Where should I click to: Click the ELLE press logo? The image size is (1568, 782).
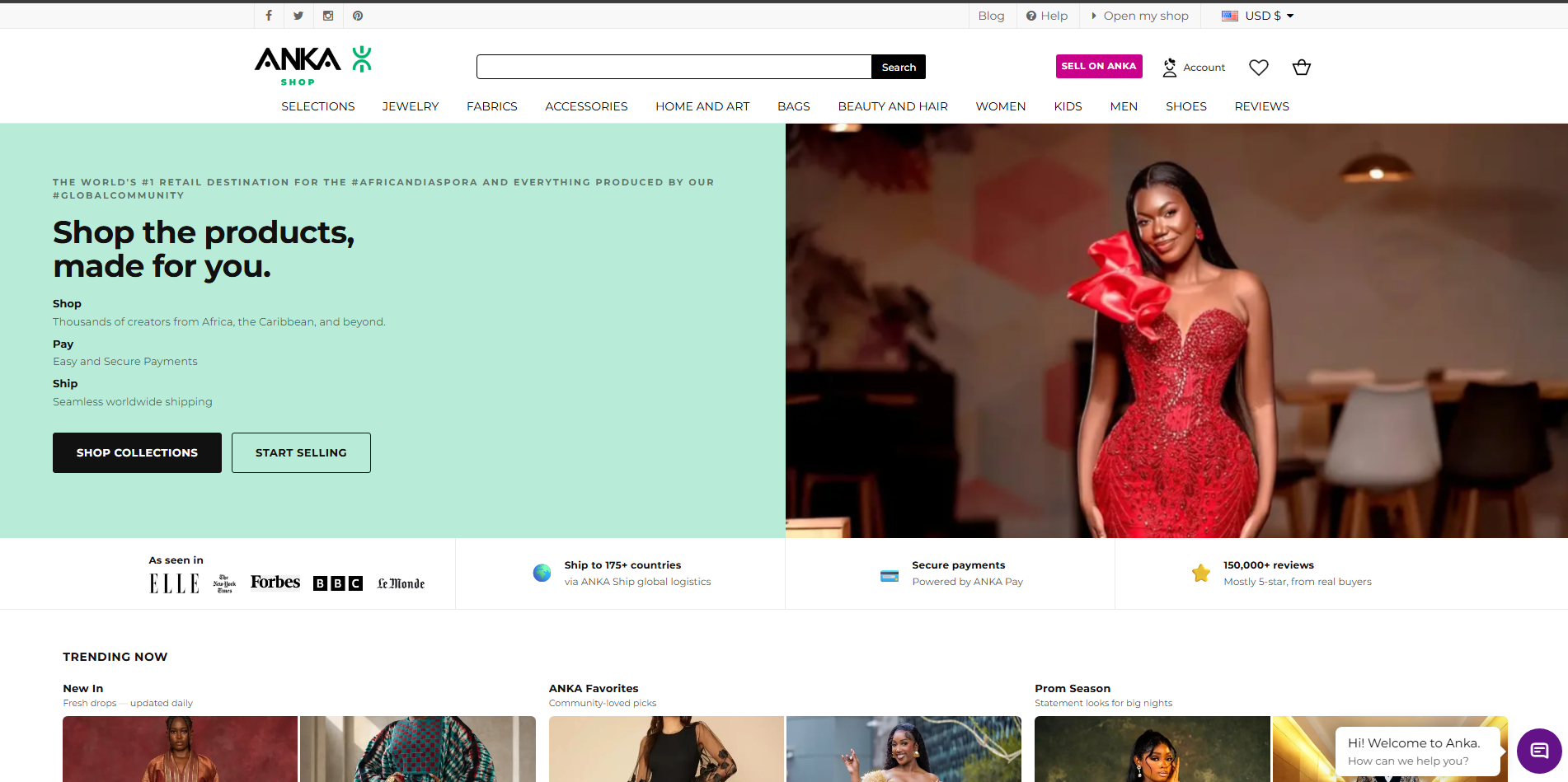pos(174,583)
